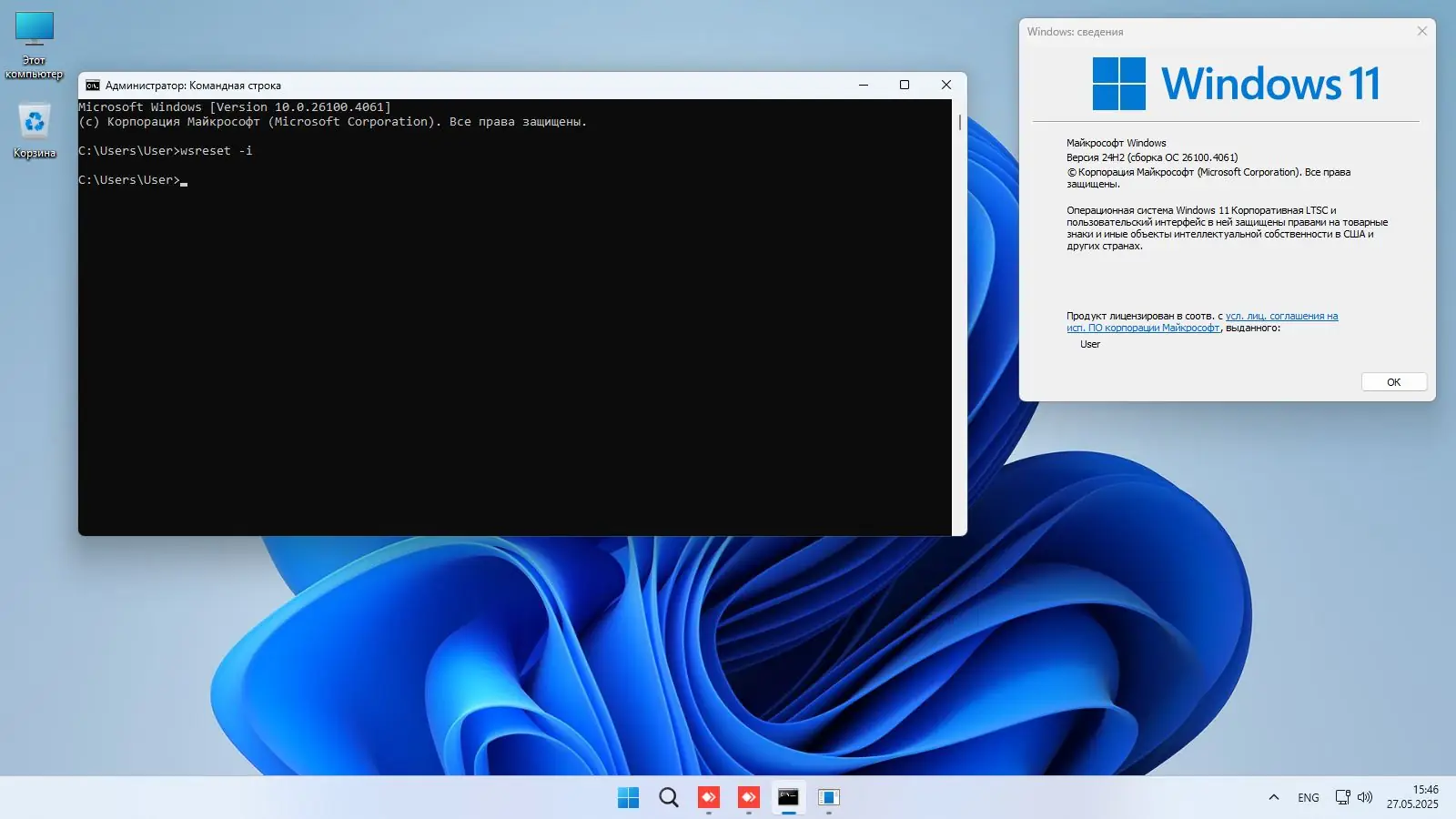Select the Корзина recycle bin icon

coord(35,121)
